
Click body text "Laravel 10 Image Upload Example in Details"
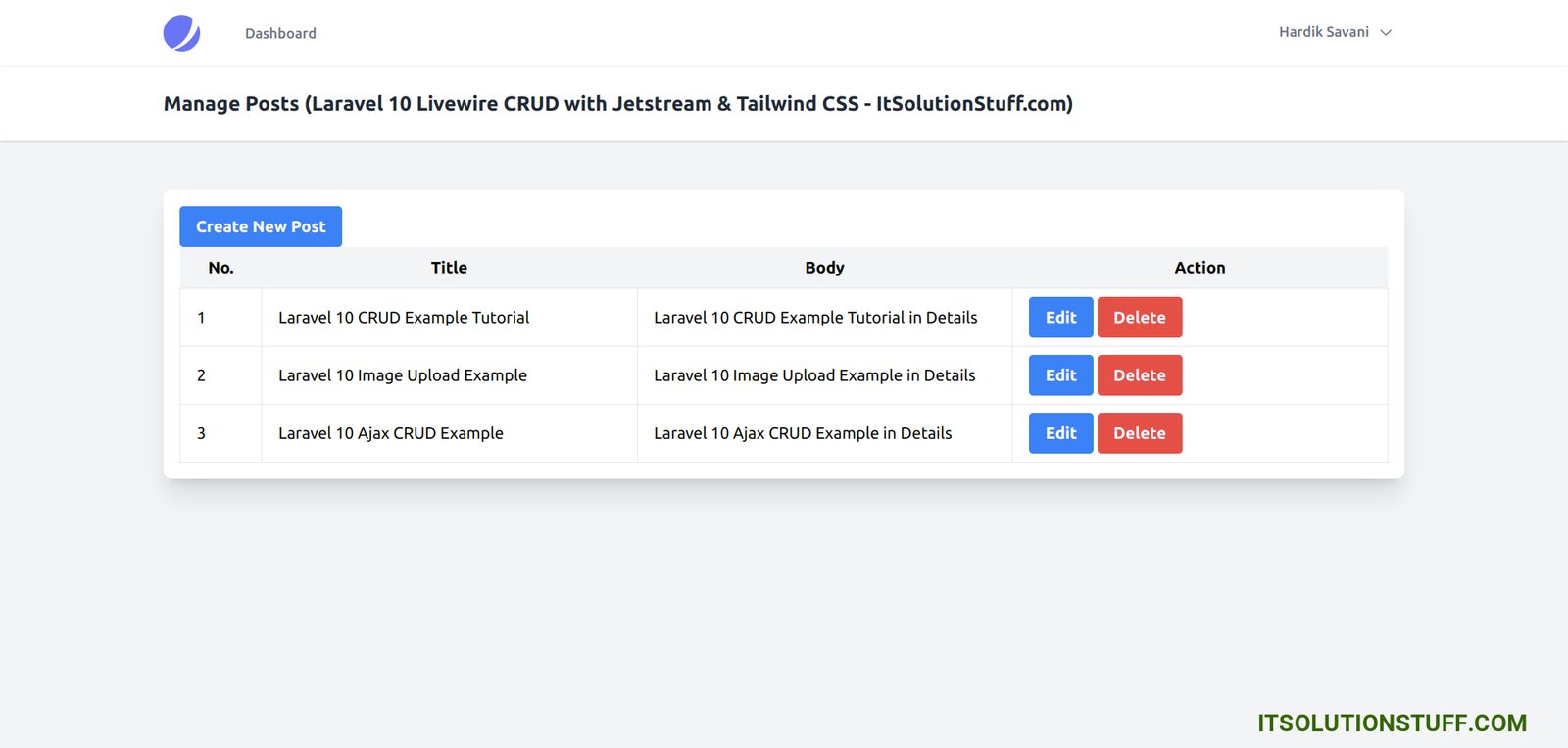coord(814,375)
